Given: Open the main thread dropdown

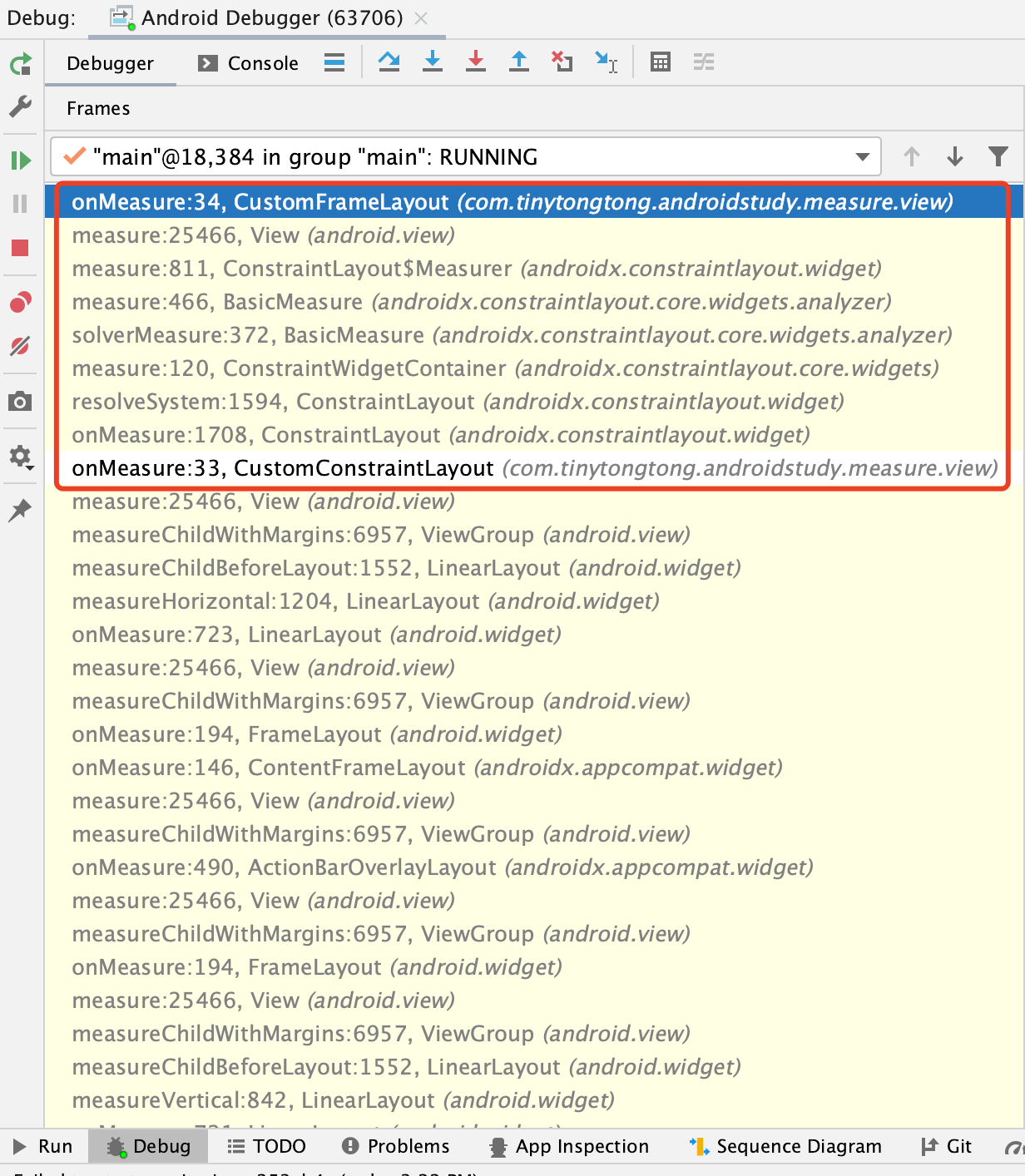Looking at the screenshot, I should point(466,156).
